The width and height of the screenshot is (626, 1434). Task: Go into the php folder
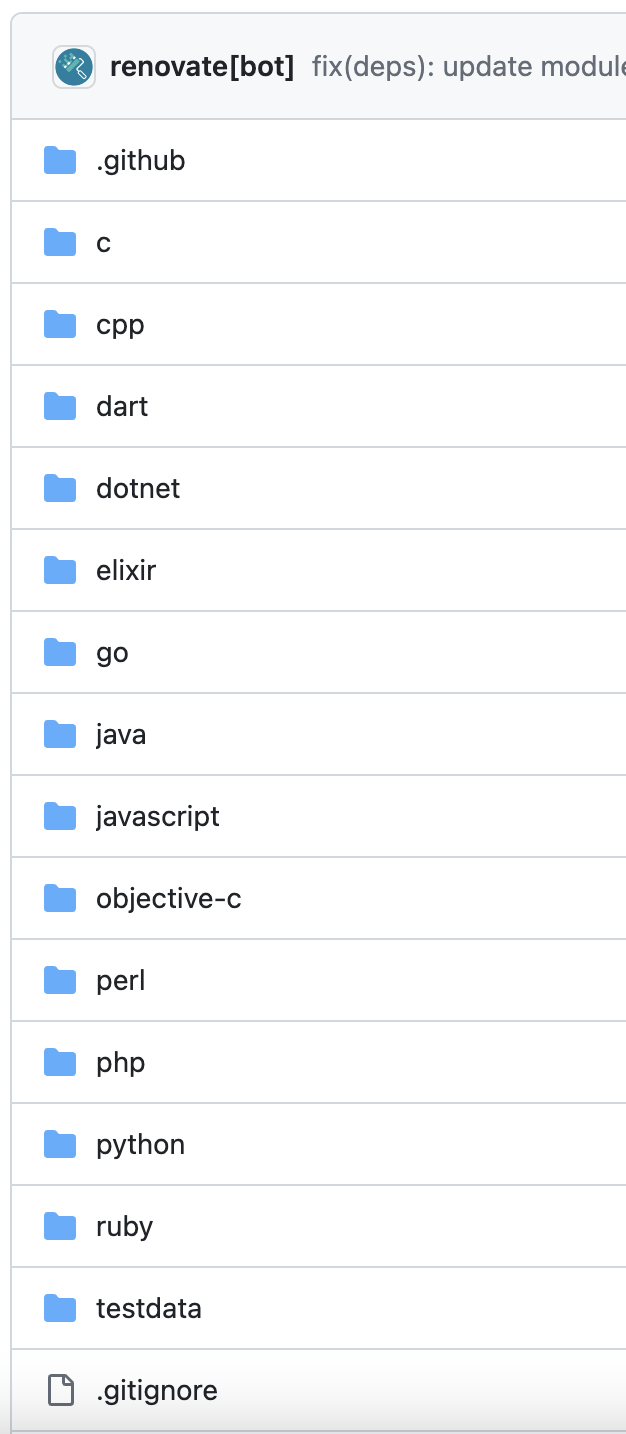tap(120, 1063)
